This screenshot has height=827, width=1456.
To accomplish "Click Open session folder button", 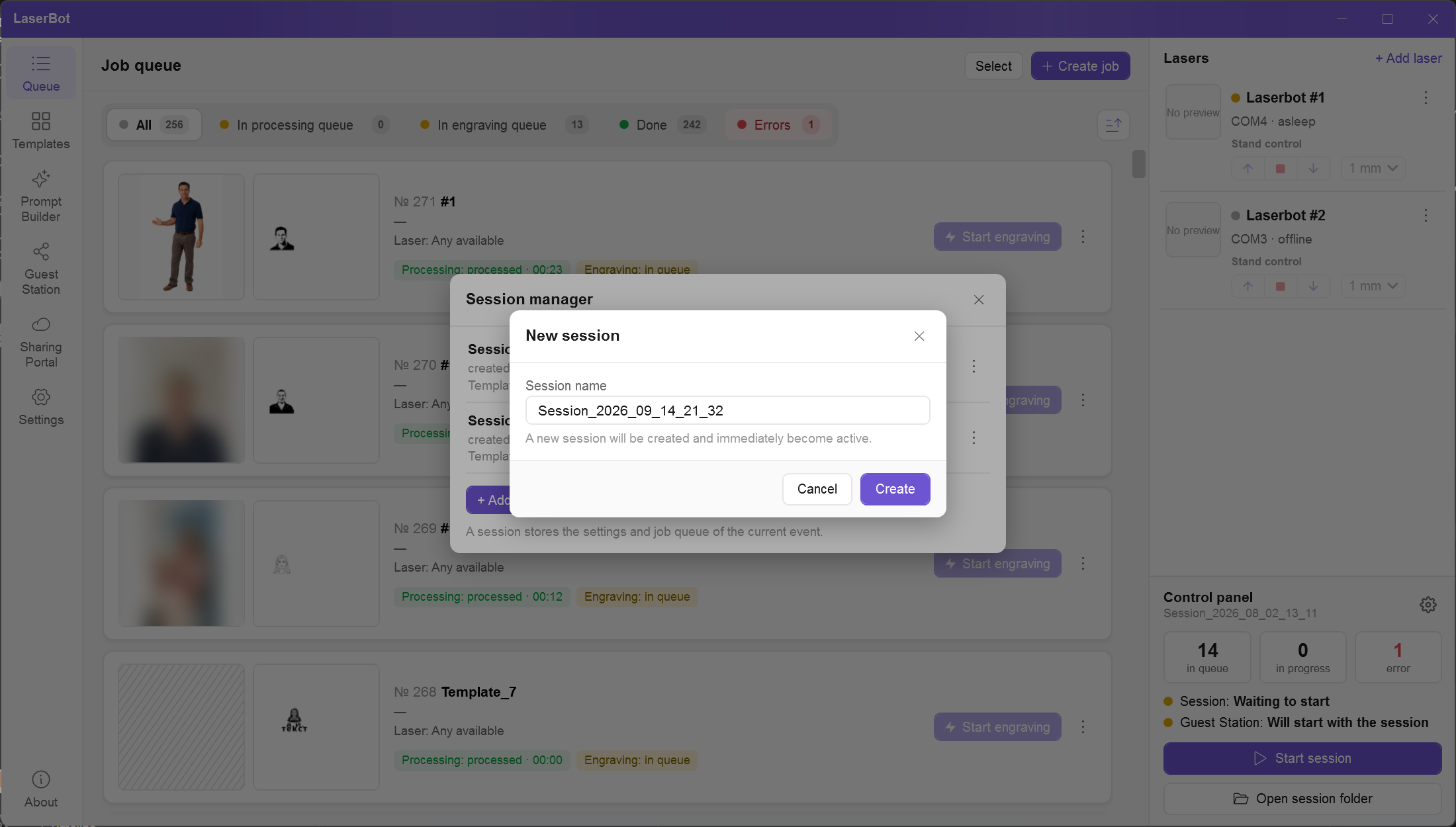I will coord(1302,799).
